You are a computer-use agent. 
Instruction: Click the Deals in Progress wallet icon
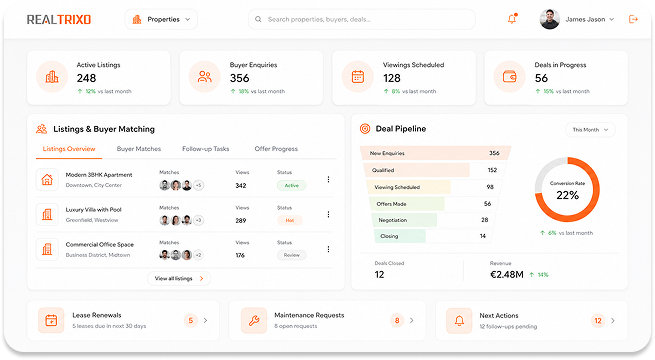(510, 77)
